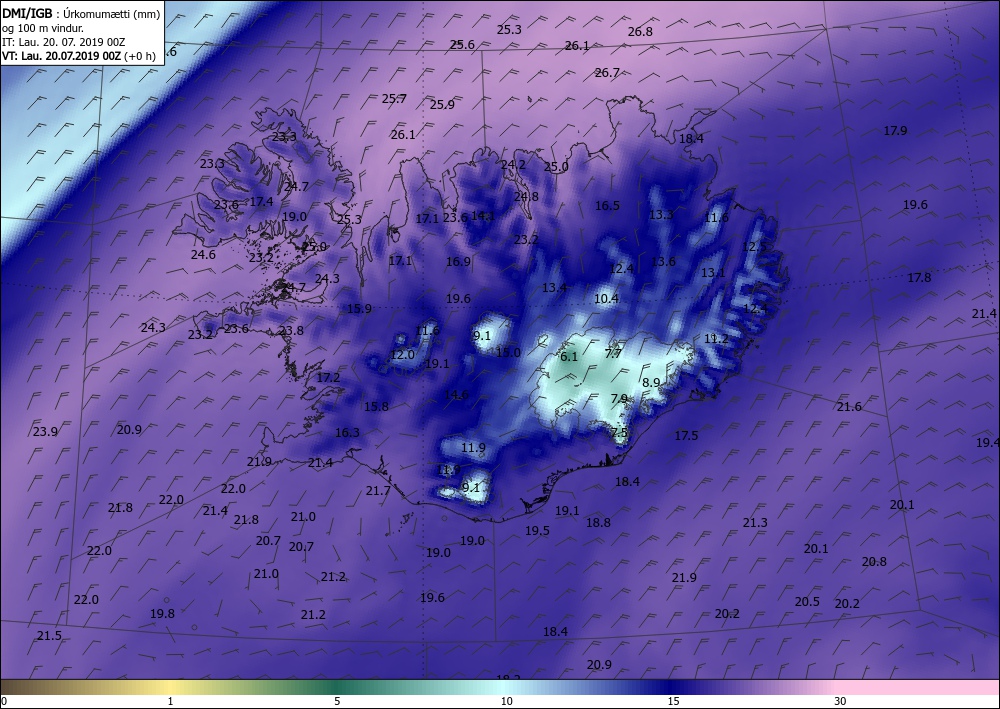
Task: Click the '30' label on the color scale
Action: click(x=840, y=701)
